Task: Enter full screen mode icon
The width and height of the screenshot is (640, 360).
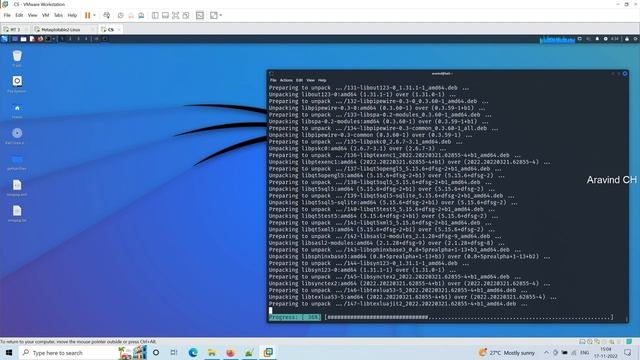Action: coord(176,16)
